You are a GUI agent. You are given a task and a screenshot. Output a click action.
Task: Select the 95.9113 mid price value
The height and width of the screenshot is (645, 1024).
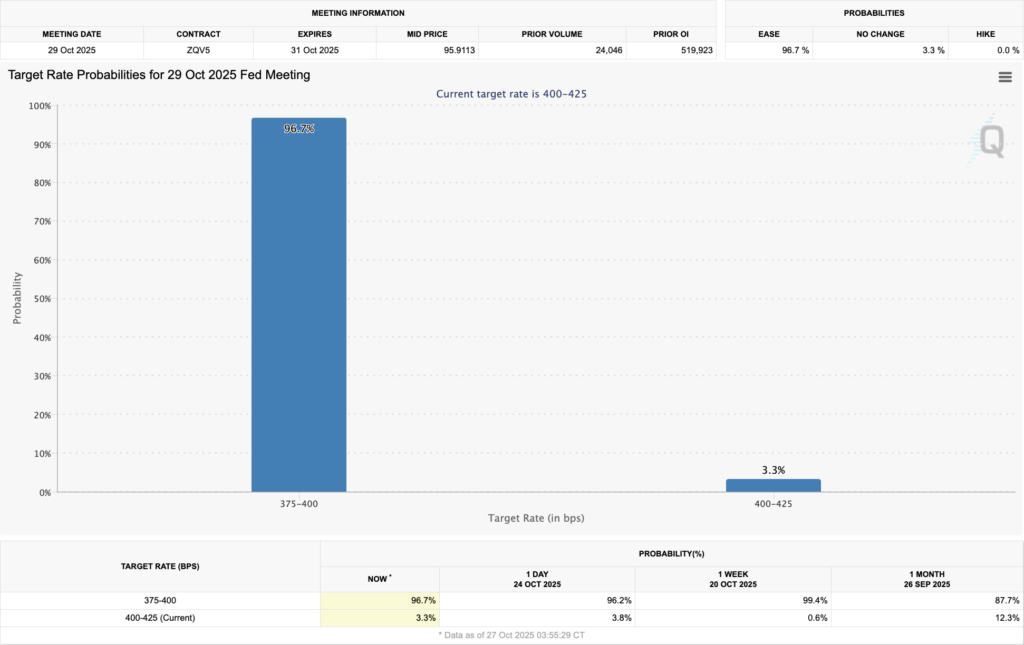pyautogui.click(x=426, y=49)
